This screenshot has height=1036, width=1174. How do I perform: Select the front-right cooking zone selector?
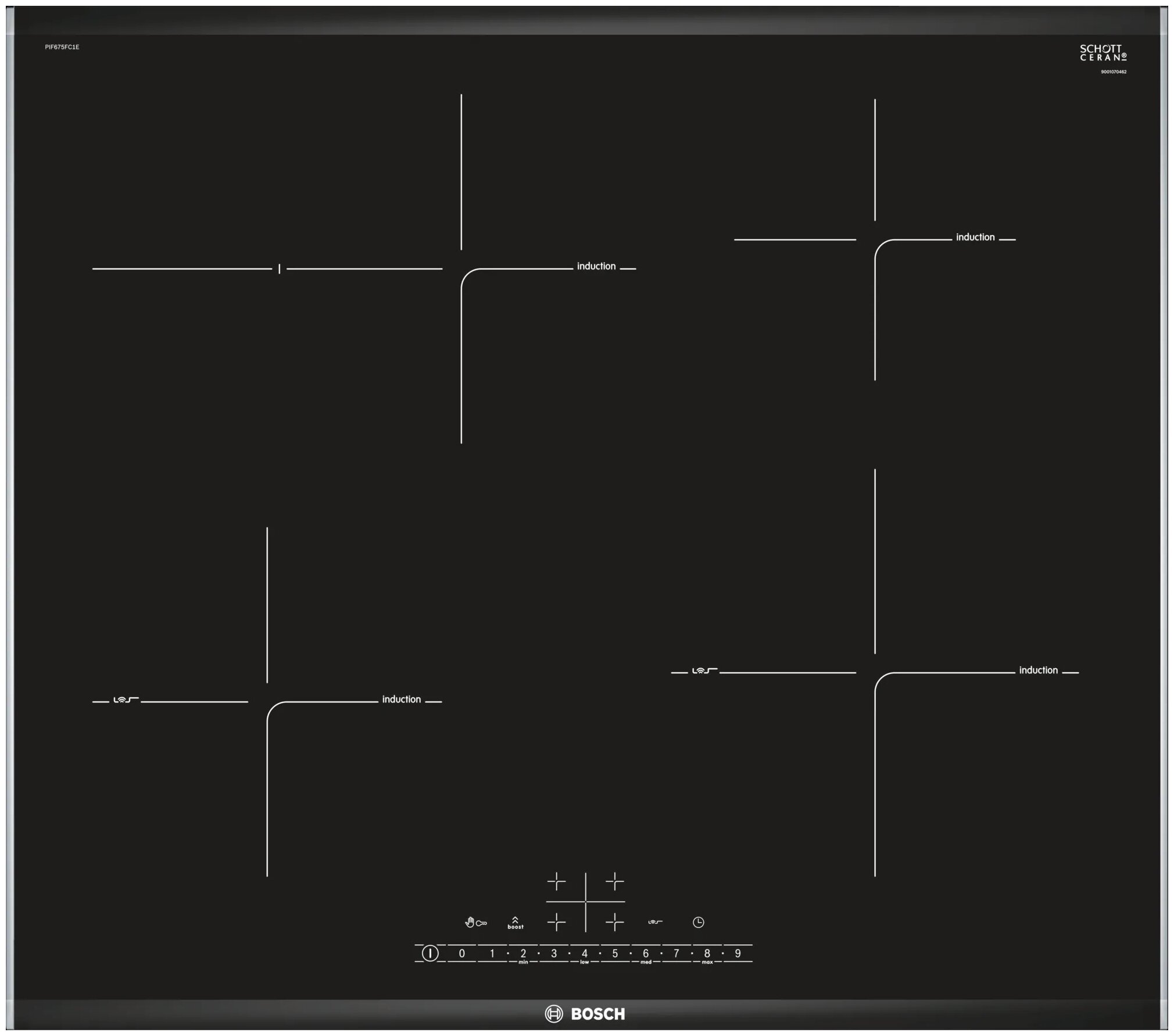pyautogui.click(x=614, y=922)
